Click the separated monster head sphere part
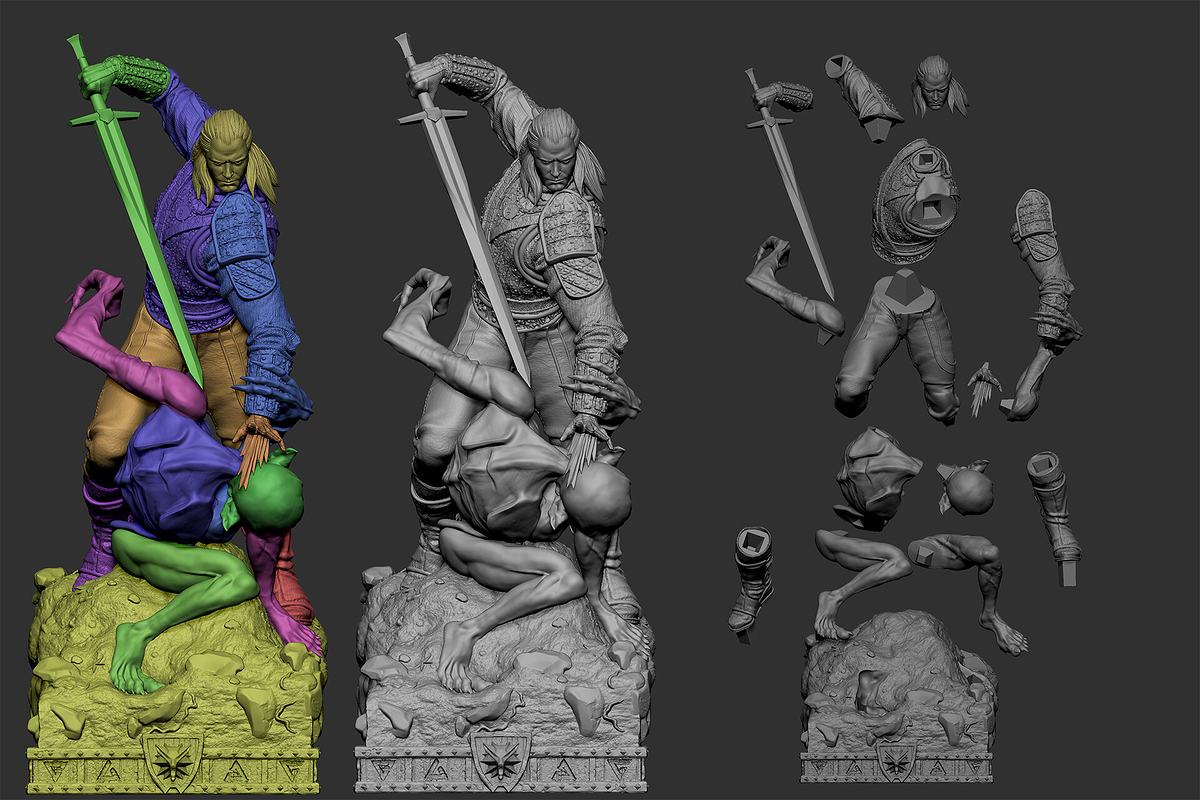This screenshot has width=1200, height=800. click(967, 489)
